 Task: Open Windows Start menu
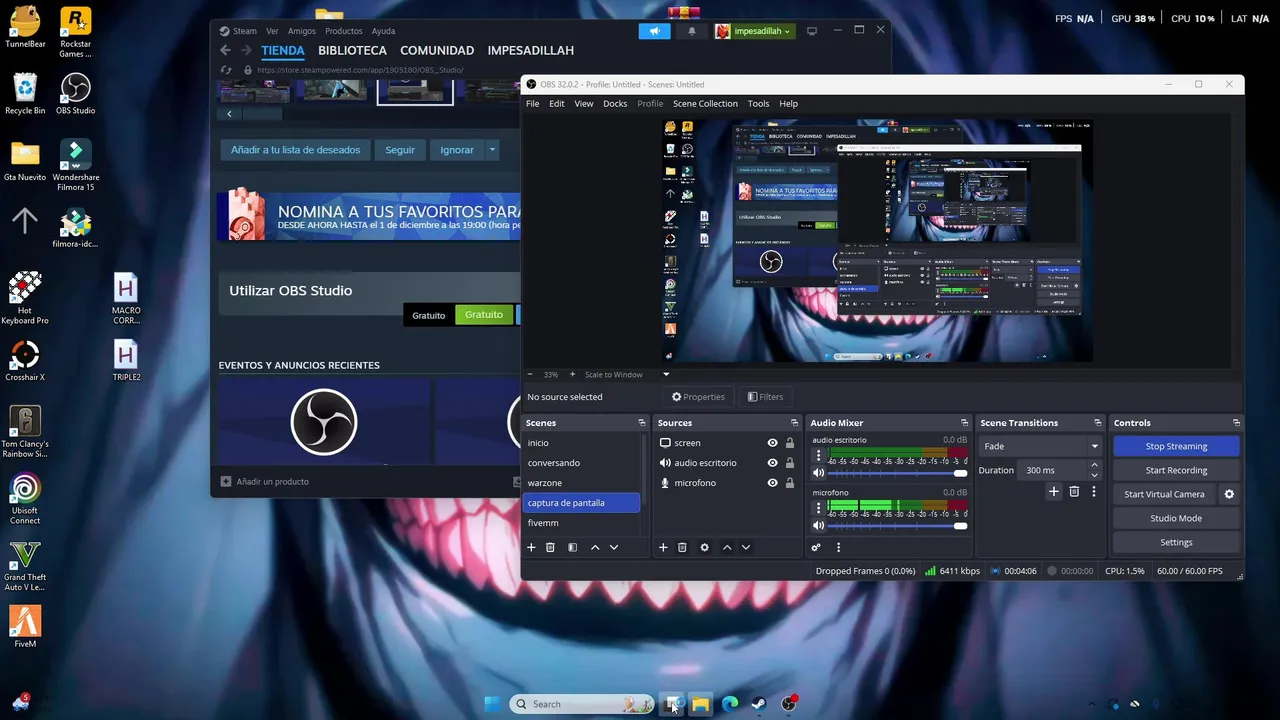(492, 704)
